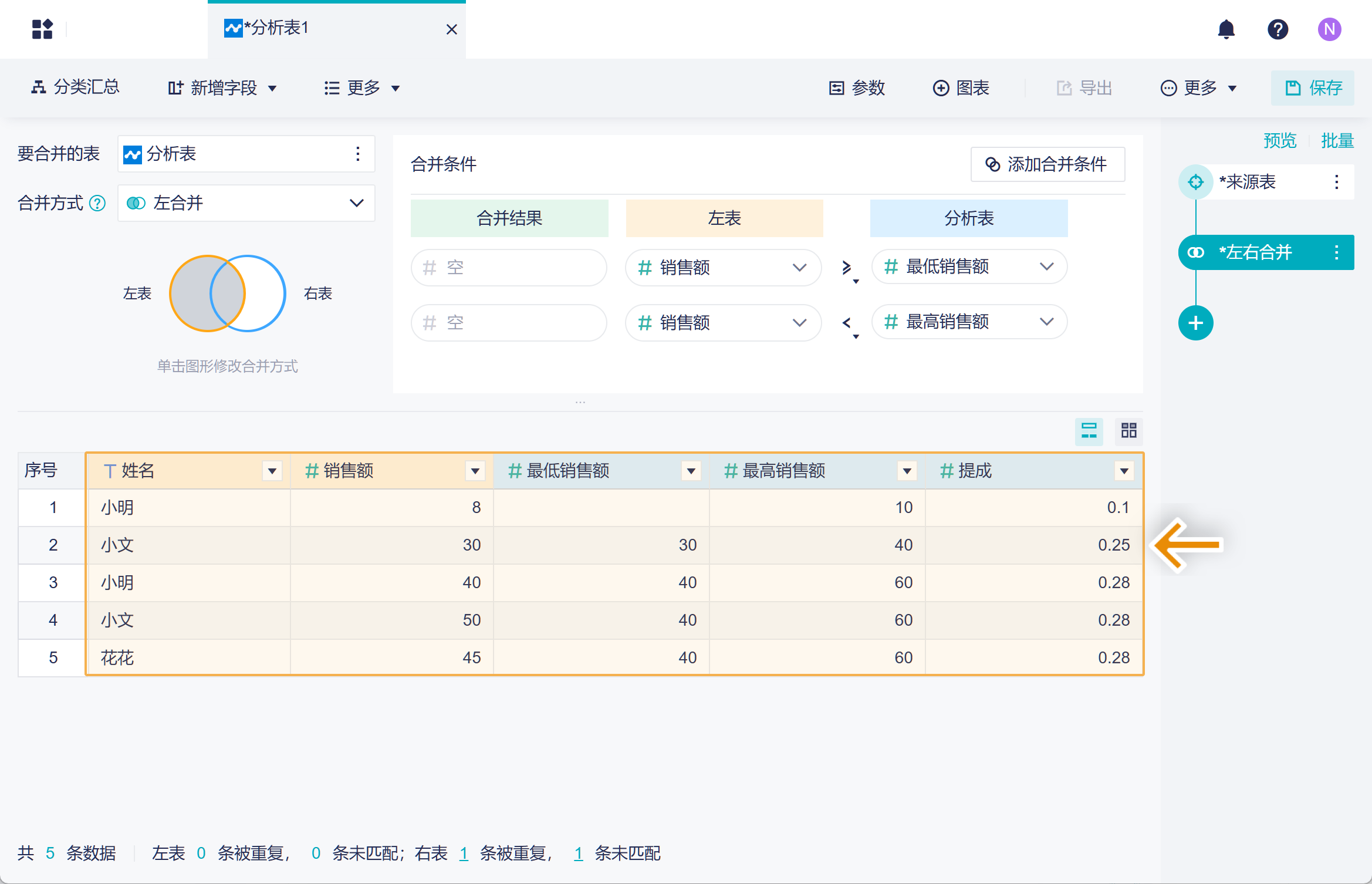Switch to list table view icon
This screenshot has height=884, width=1372.
point(1089,431)
